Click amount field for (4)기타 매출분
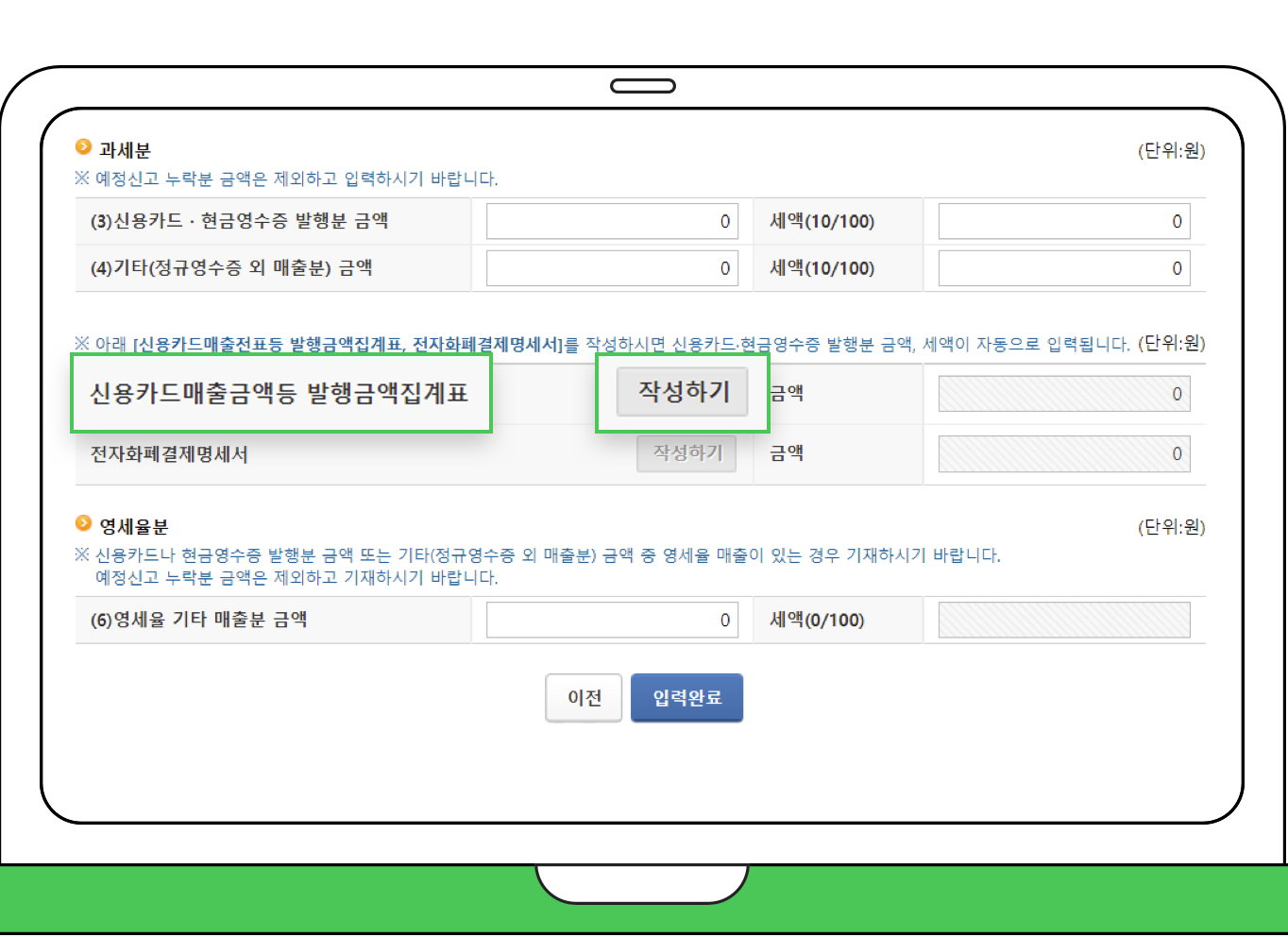The width and height of the screenshot is (1288, 937). coord(612,267)
